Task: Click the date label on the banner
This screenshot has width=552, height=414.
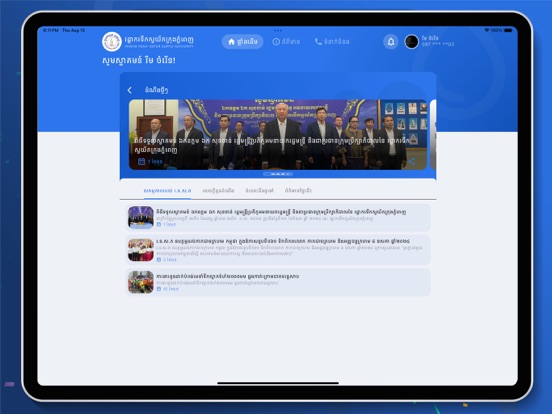Action: click(x=155, y=162)
